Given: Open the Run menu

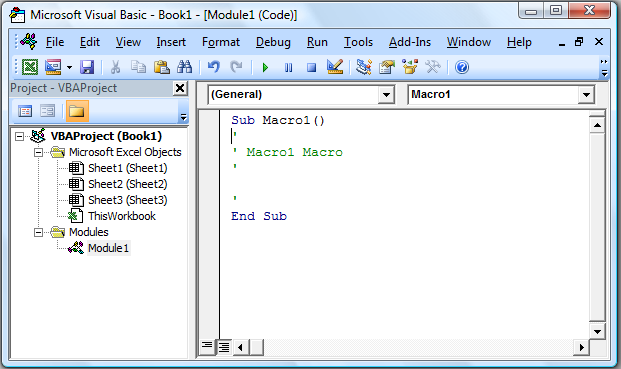Looking at the screenshot, I should [317, 42].
